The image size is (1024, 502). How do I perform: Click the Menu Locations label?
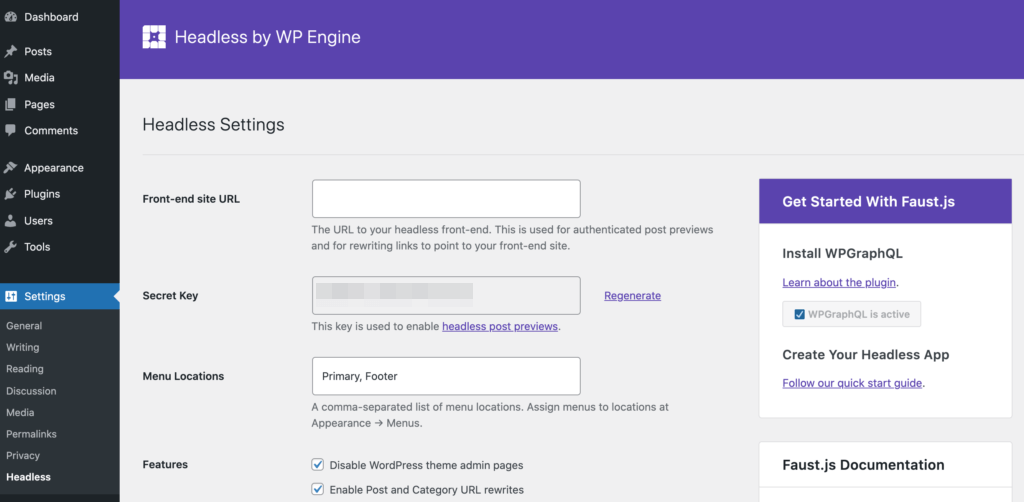(x=184, y=376)
